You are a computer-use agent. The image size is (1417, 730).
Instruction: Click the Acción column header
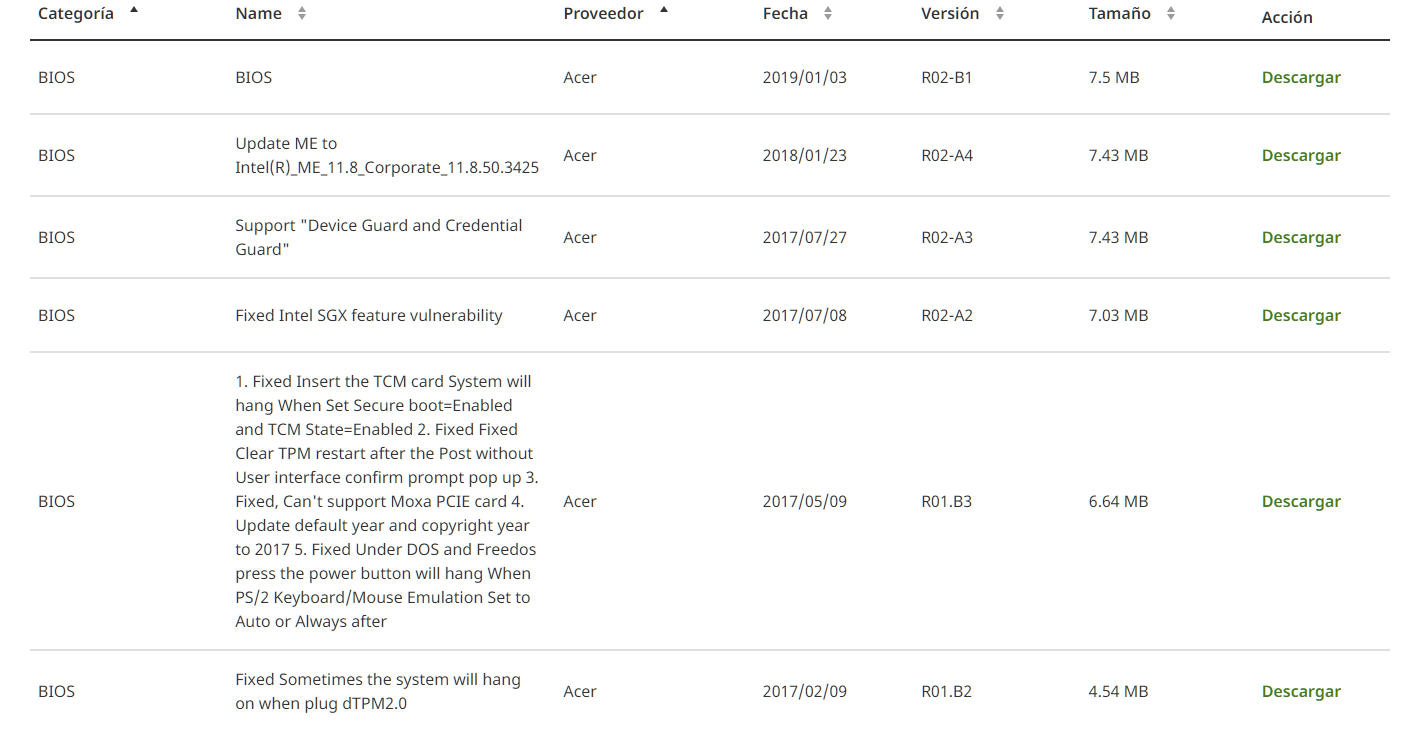(1287, 18)
